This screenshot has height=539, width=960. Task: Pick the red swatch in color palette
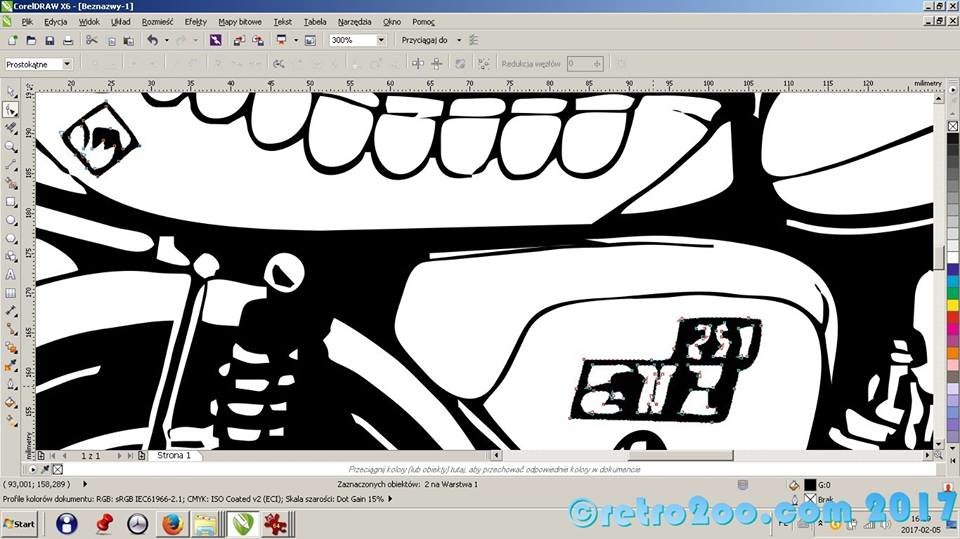coord(952,318)
